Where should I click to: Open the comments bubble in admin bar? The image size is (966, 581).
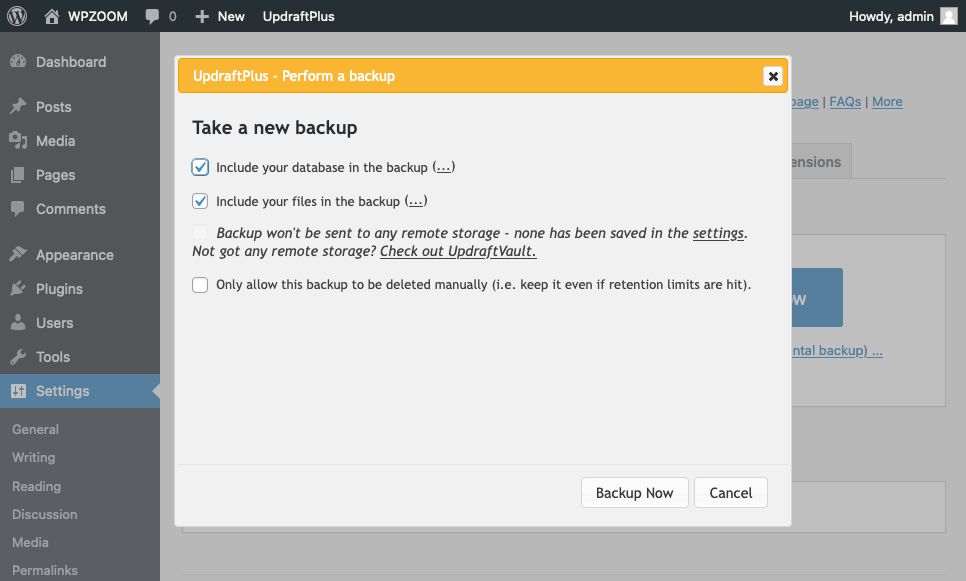click(152, 17)
